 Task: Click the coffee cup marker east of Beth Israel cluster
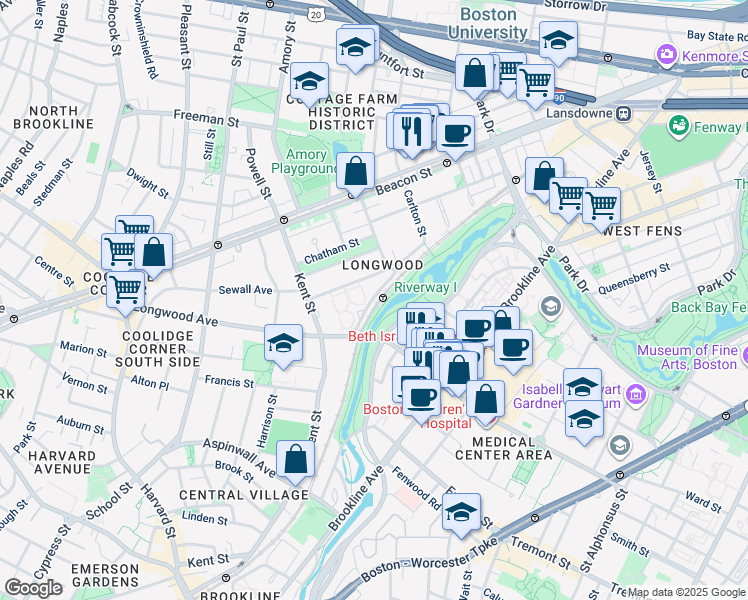[x=513, y=349]
